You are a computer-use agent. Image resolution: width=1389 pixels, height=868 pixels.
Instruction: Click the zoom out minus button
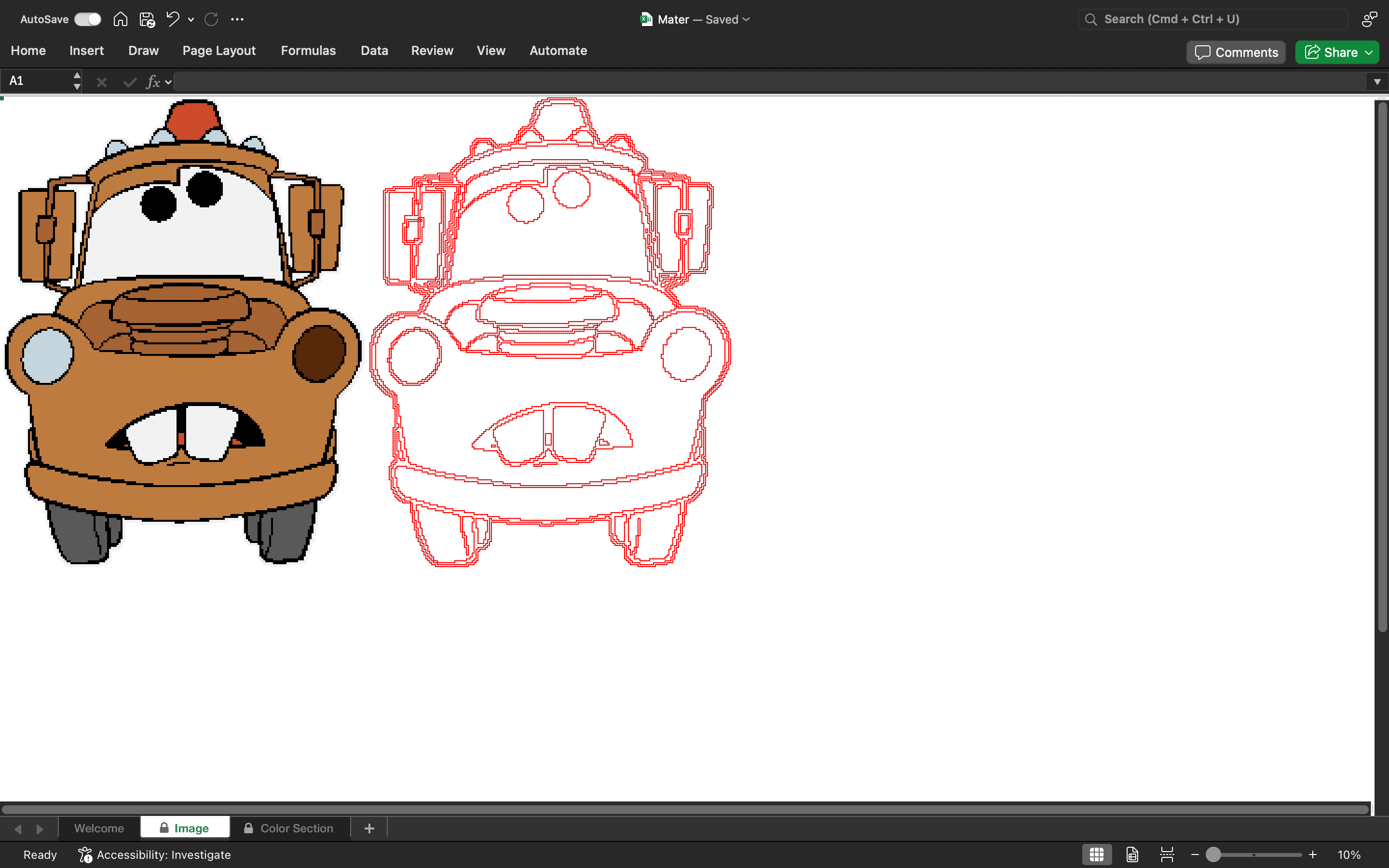(x=1195, y=855)
